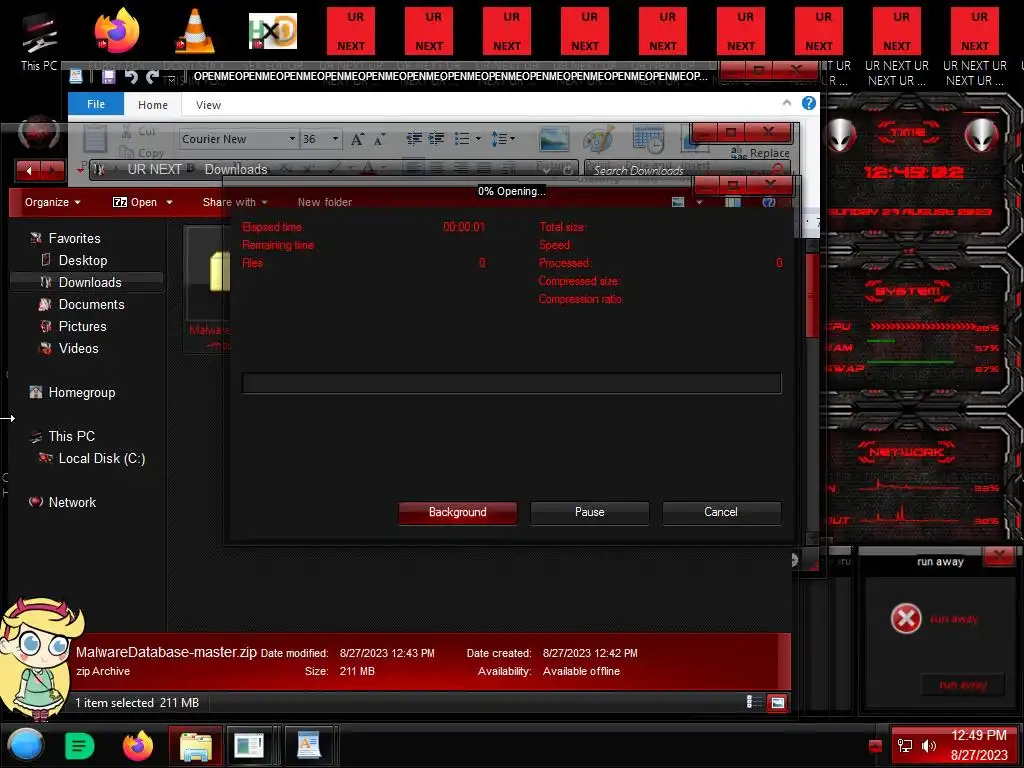
Task: Click WordPad's Save icon in quick access toolbar
Action: click(108, 77)
